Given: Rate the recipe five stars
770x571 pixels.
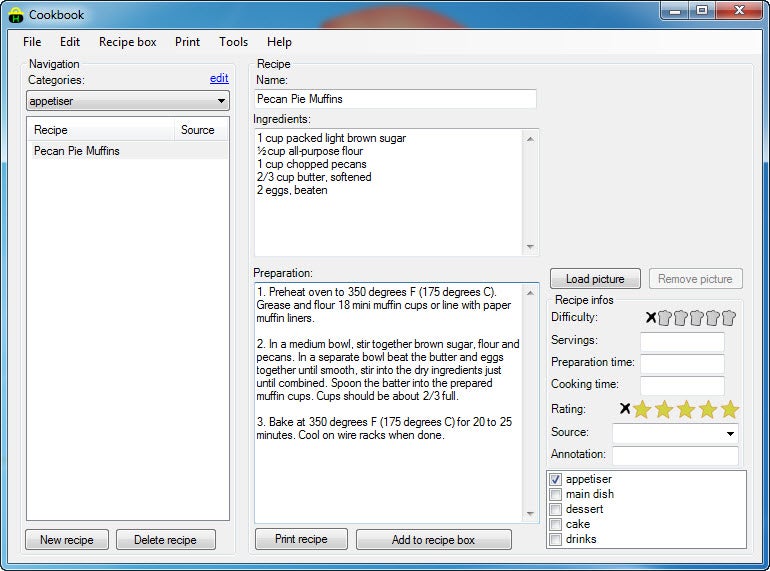Looking at the screenshot, I should pyautogui.click(x=730, y=409).
